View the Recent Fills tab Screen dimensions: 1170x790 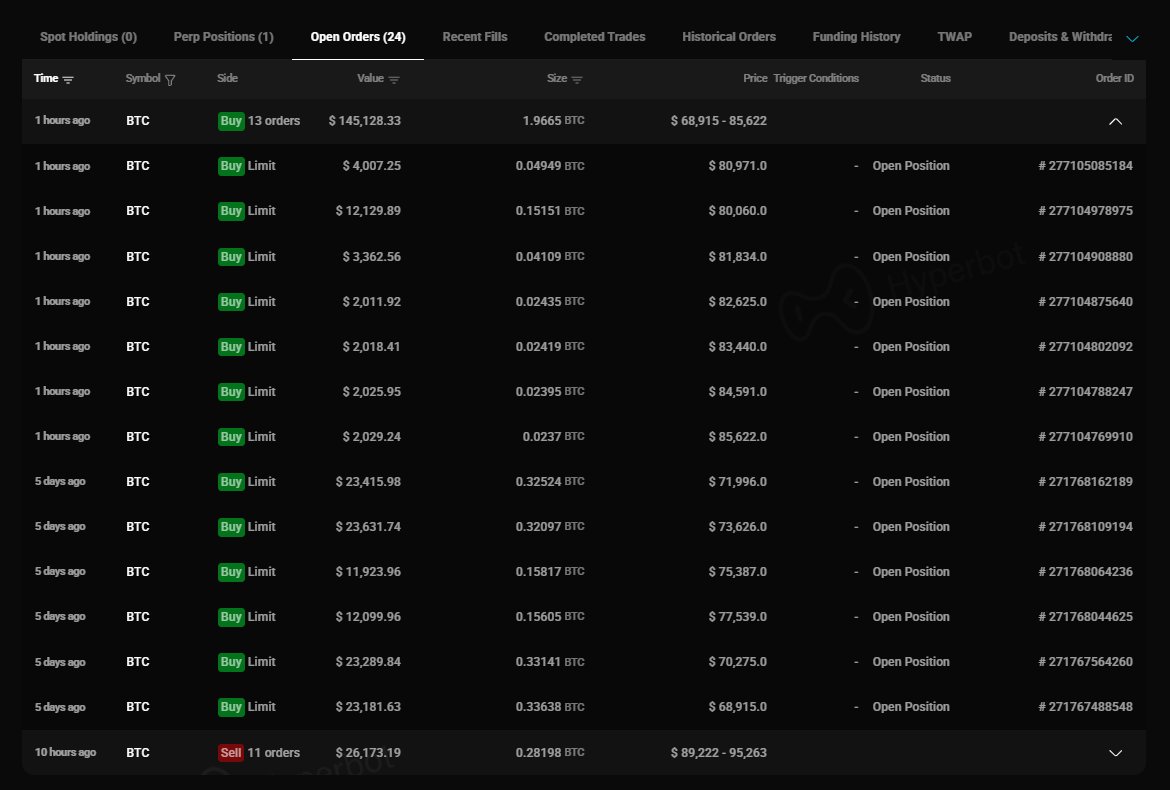(x=475, y=36)
